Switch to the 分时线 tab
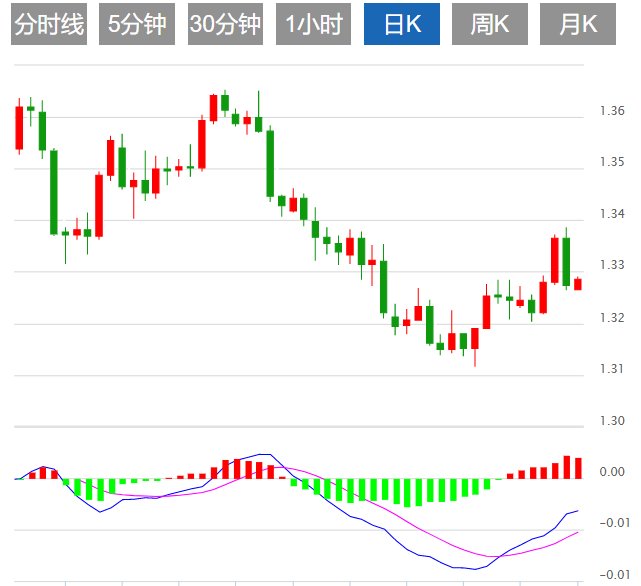The height and width of the screenshot is (586, 641). [50, 24]
